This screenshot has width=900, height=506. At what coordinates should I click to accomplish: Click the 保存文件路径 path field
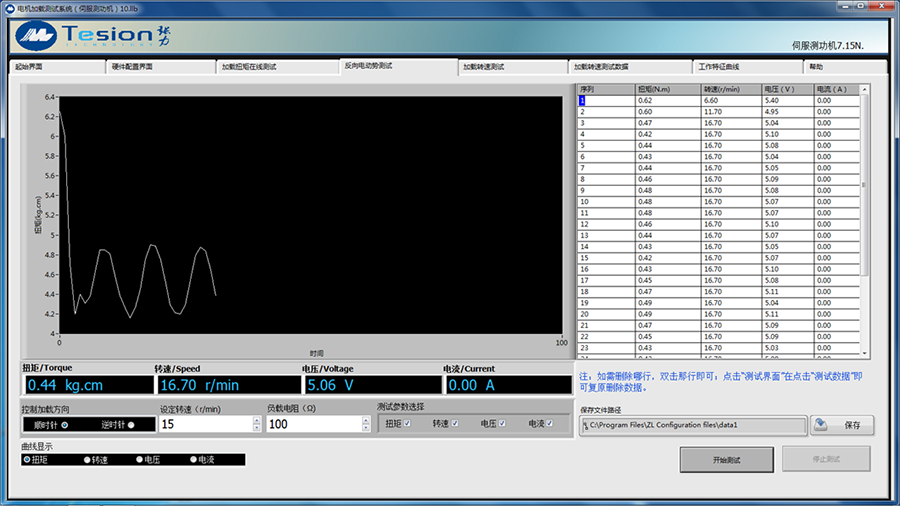pyautogui.click(x=693, y=425)
